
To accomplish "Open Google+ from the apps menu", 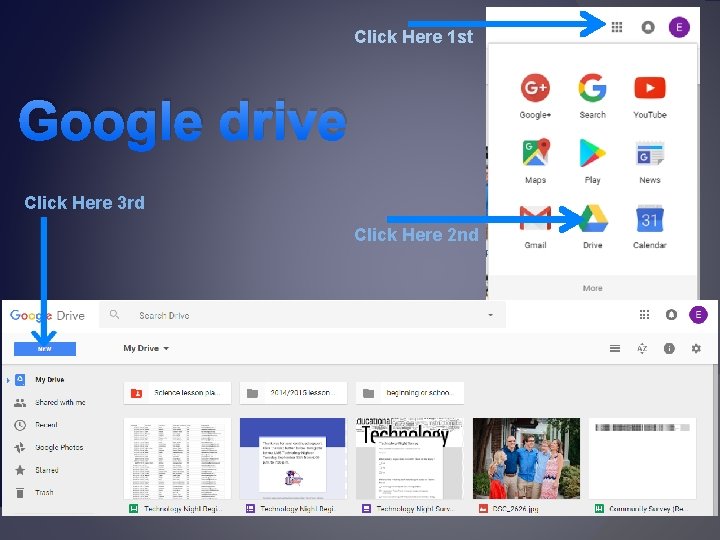I will pyautogui.click(x=535, y=96).
